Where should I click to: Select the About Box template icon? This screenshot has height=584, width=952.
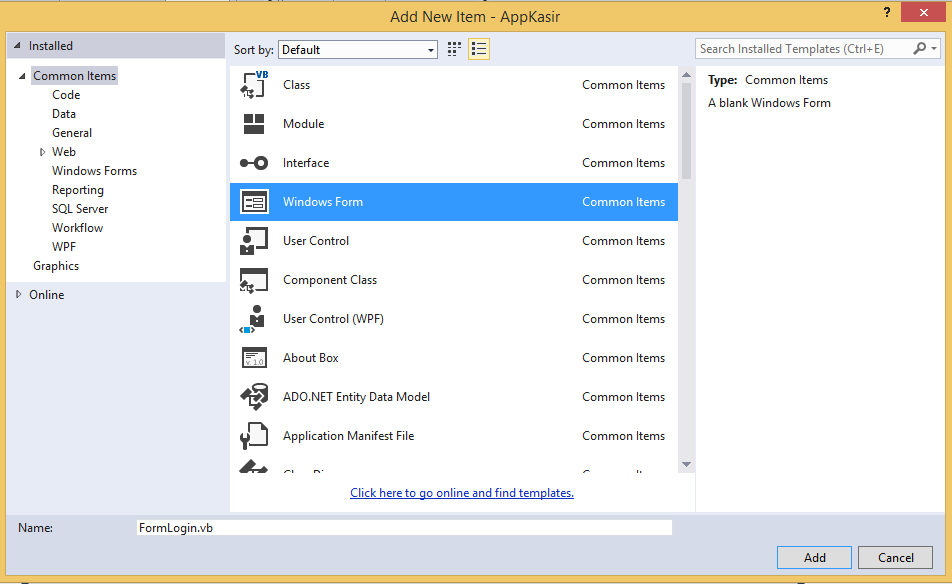pos(254,358)
